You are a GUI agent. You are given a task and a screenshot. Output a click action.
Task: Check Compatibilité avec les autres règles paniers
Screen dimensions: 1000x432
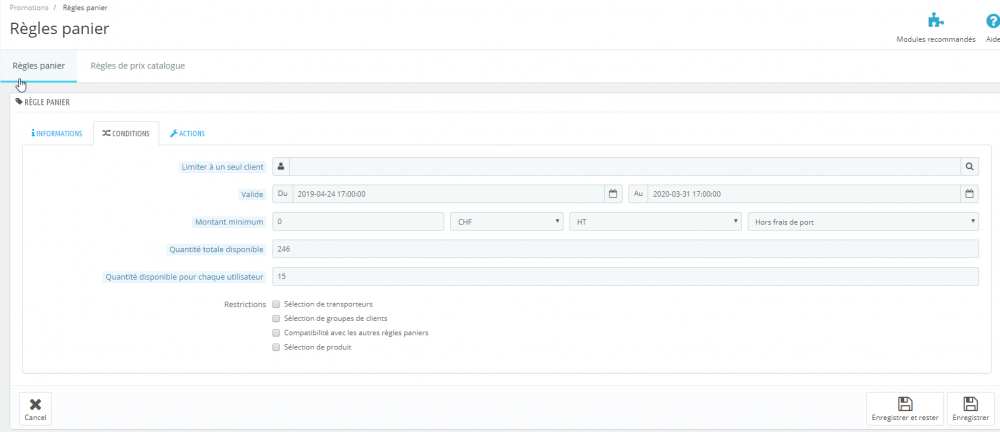click(x=276, y=333)
